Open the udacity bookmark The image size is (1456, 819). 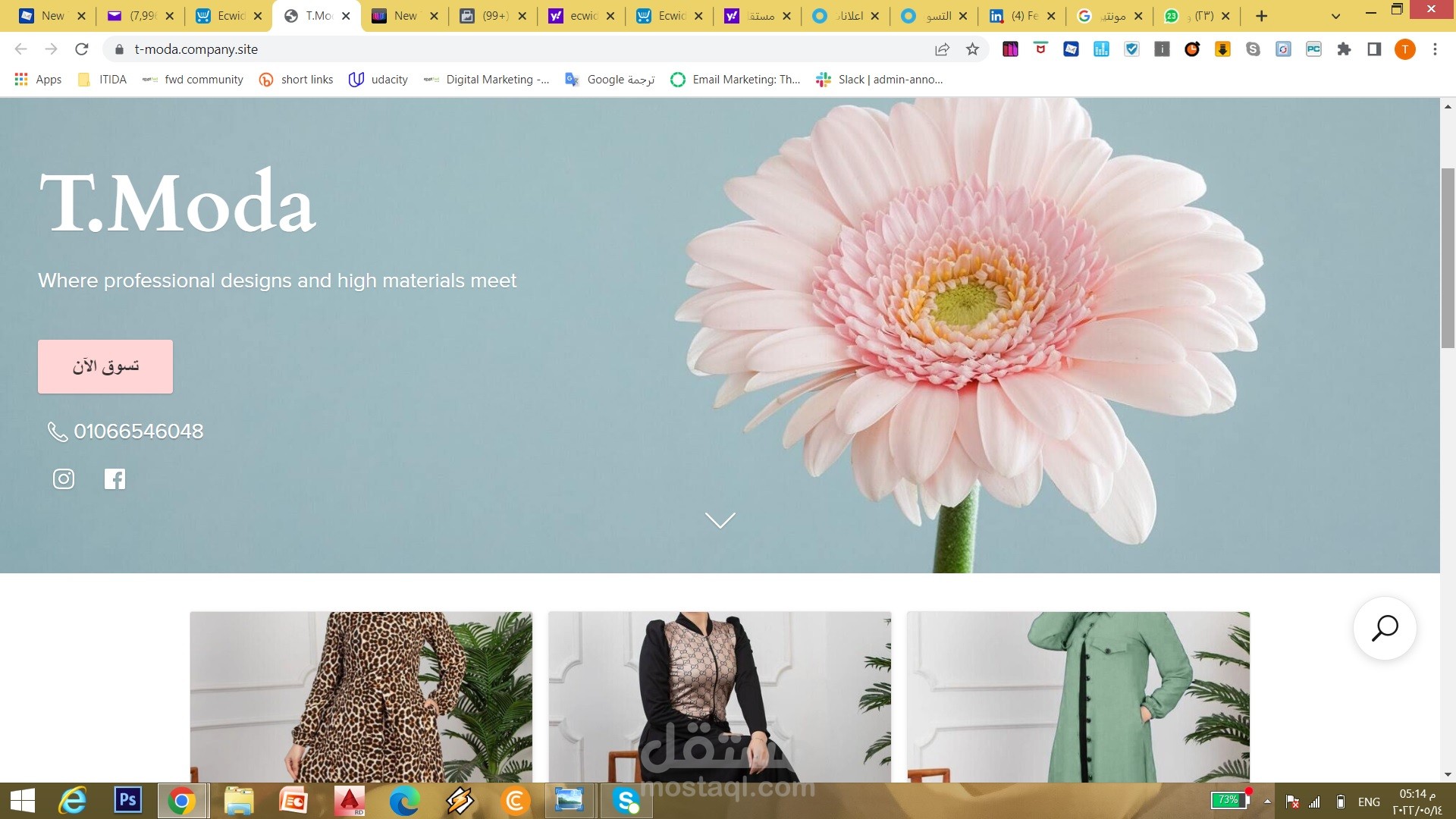coord(378,80)
